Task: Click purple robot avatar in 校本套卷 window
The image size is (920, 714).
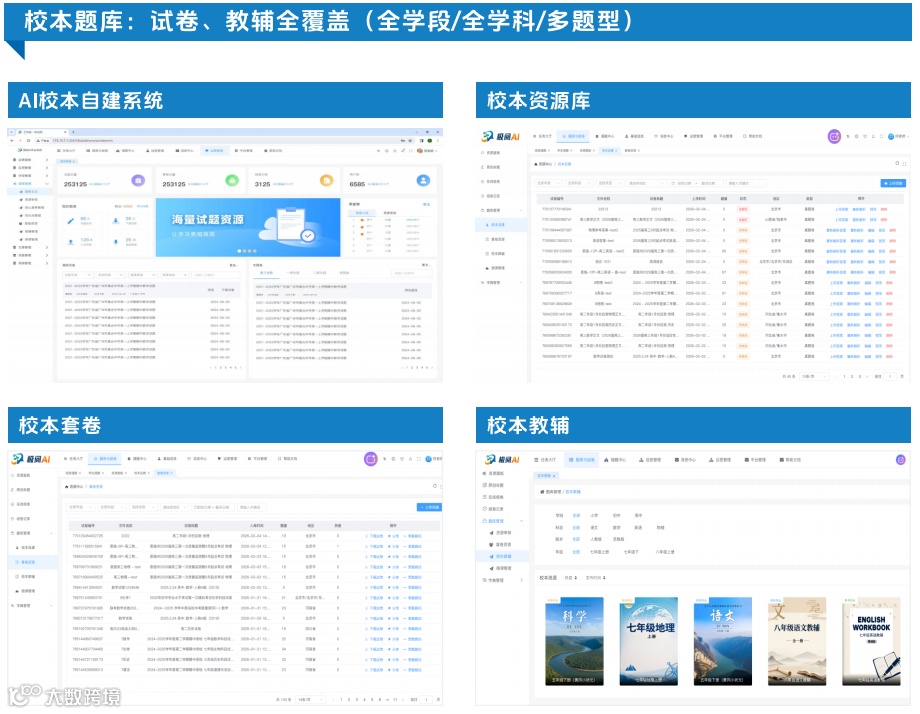Action: point(370,459)
